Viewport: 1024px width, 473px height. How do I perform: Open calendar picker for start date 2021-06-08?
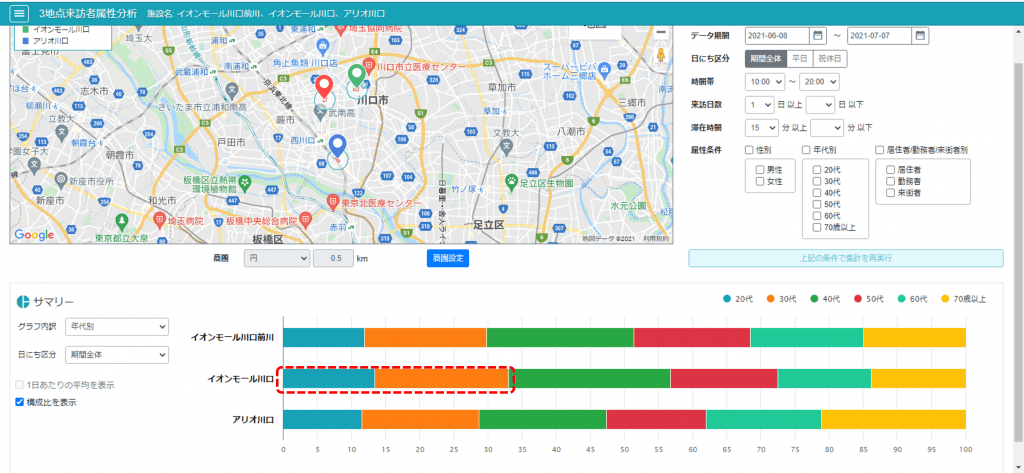[818, 36]
